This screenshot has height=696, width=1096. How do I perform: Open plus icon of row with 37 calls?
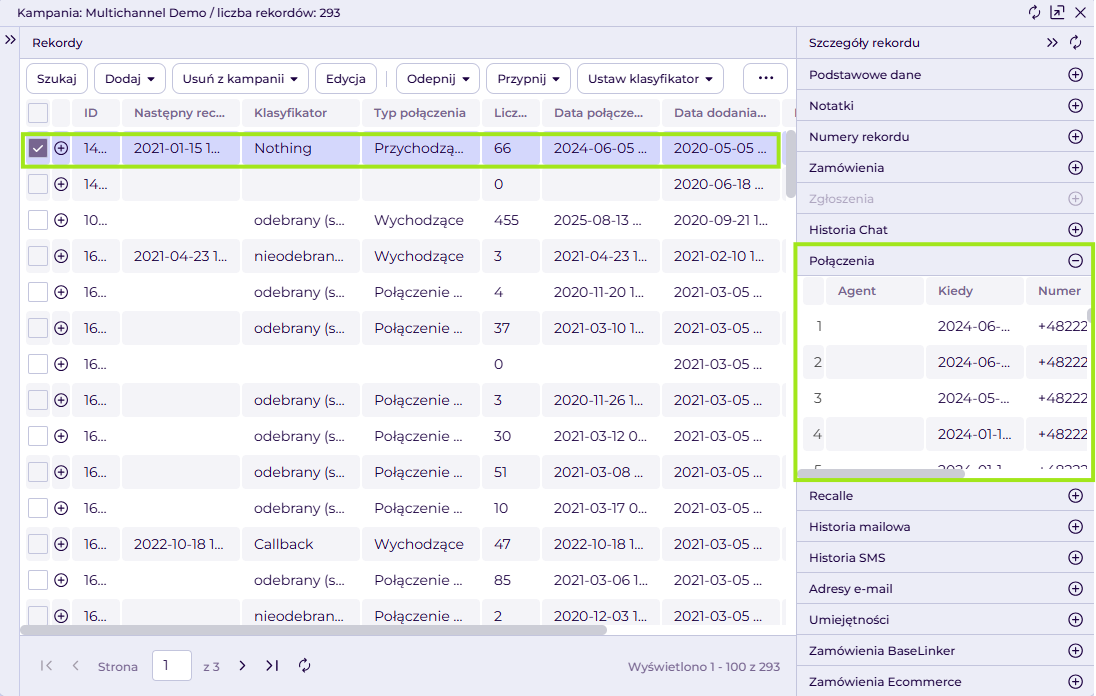[x=62, y=328]
